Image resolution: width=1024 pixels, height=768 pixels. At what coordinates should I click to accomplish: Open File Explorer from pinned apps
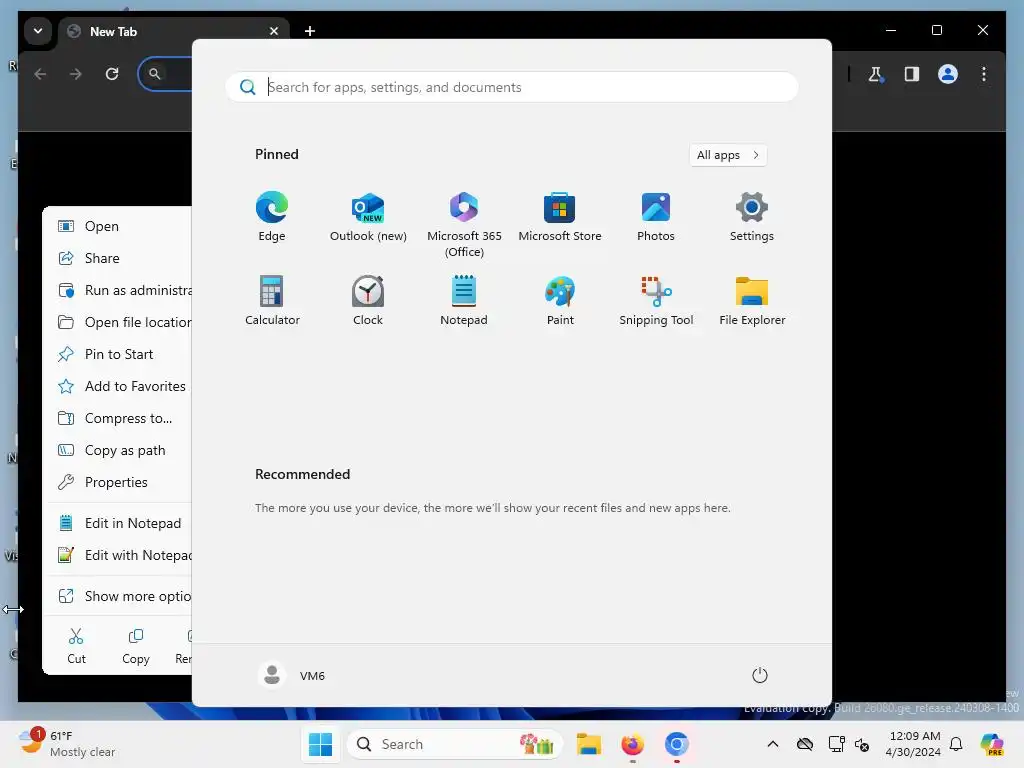pos(752,301)
